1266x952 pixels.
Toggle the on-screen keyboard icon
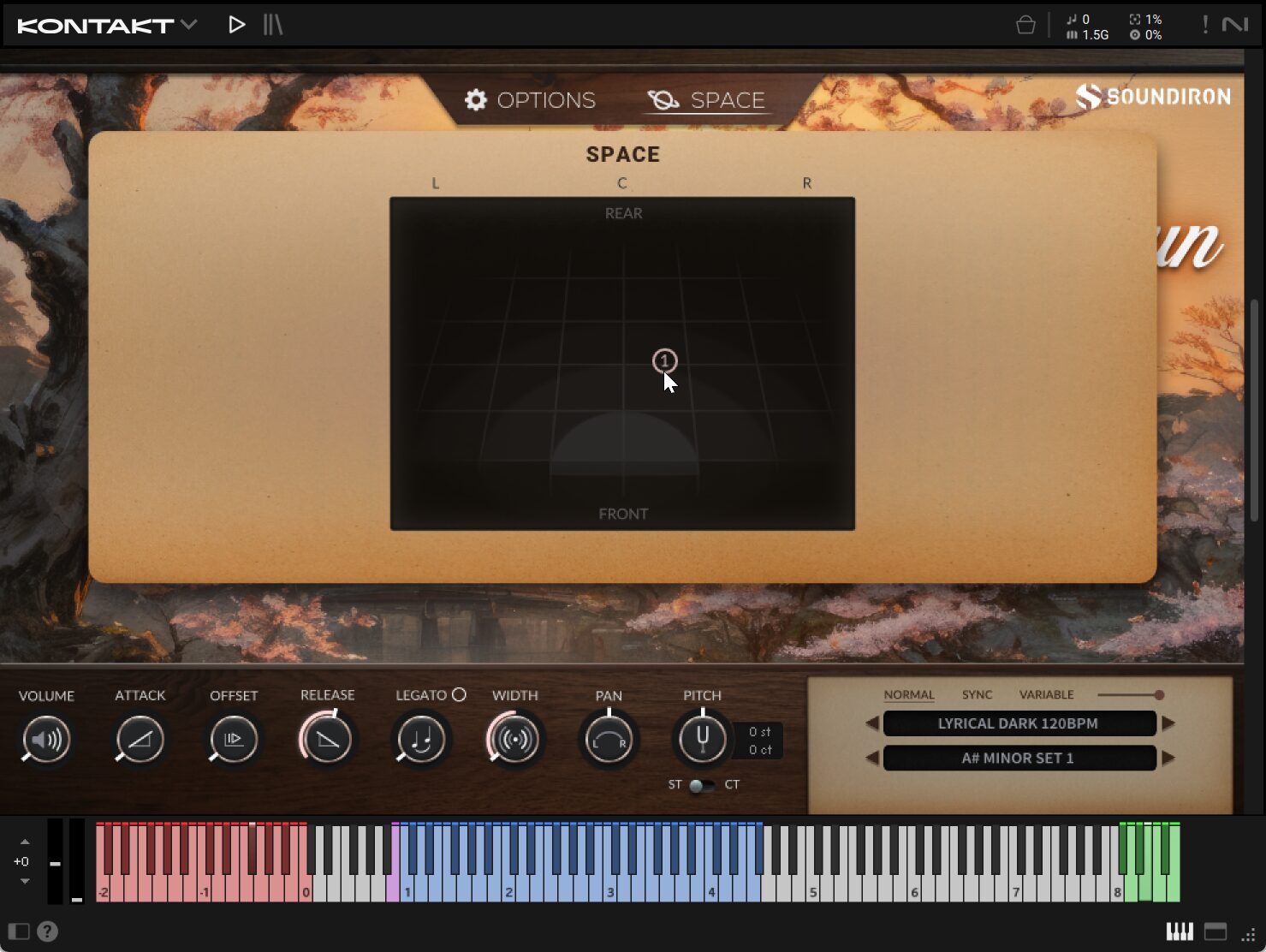point(1180,931)
